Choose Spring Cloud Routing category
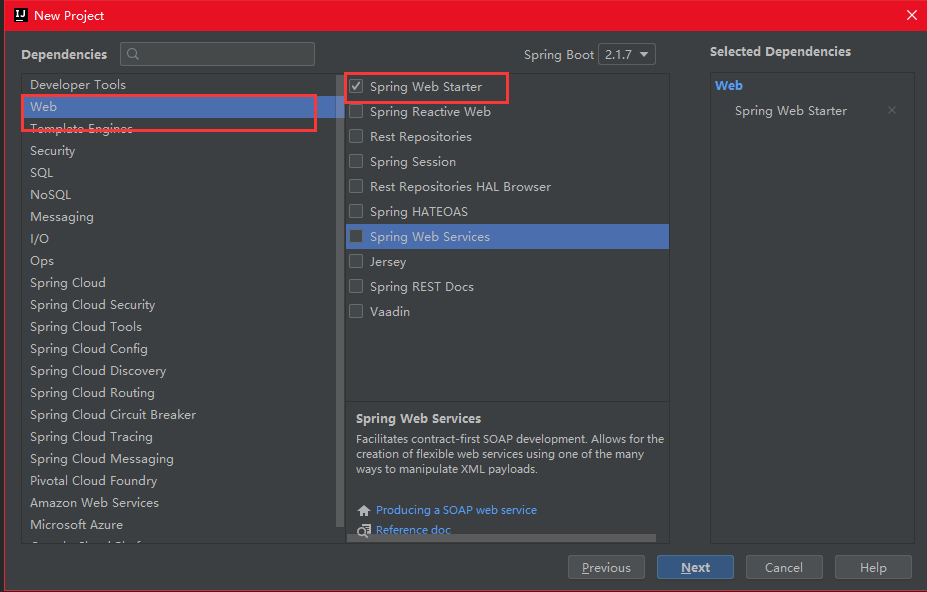The width and height of the screenshot is (927, 592). [x=179, y=392]
